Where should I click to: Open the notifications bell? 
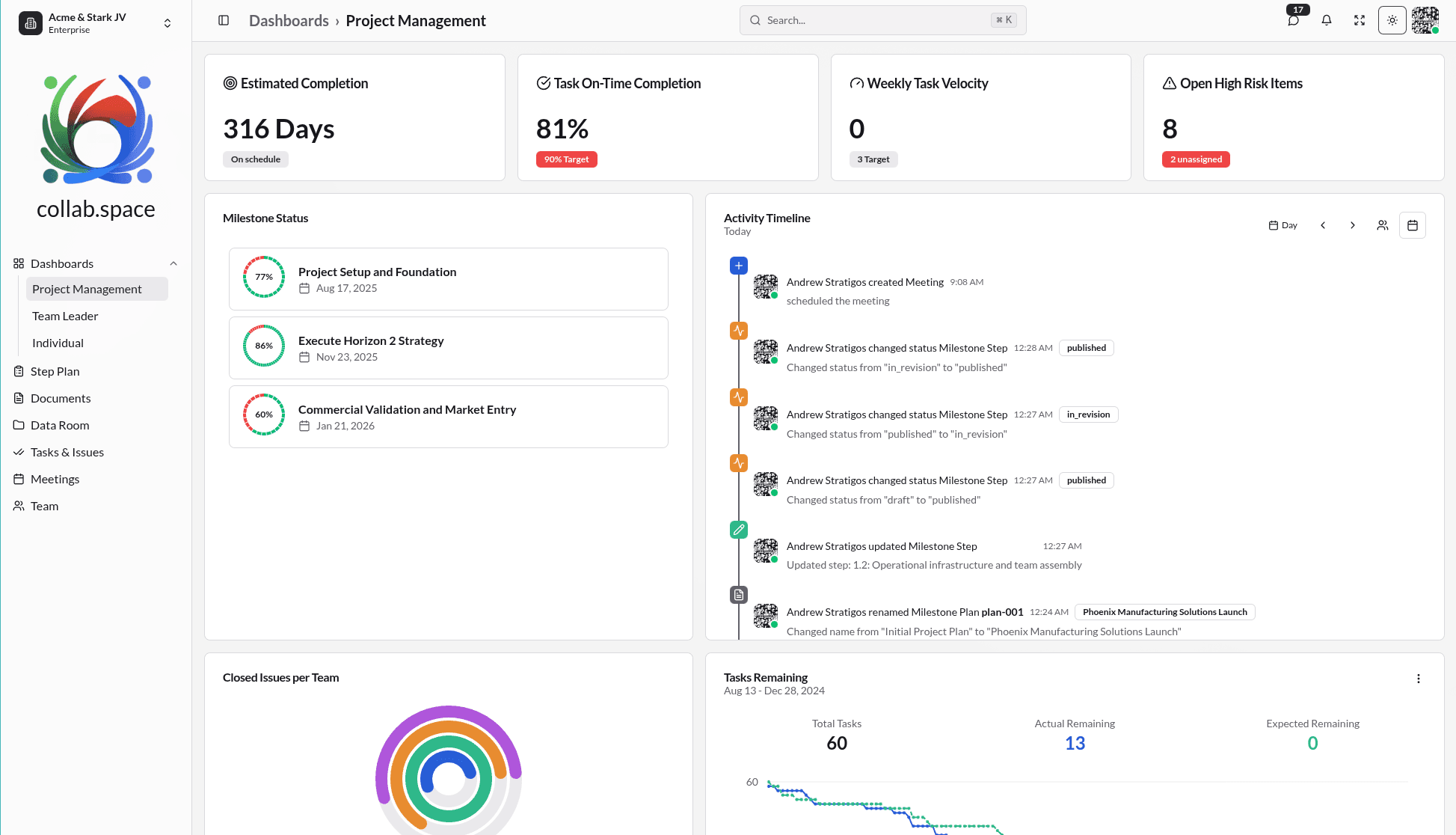pos(1326,20)
